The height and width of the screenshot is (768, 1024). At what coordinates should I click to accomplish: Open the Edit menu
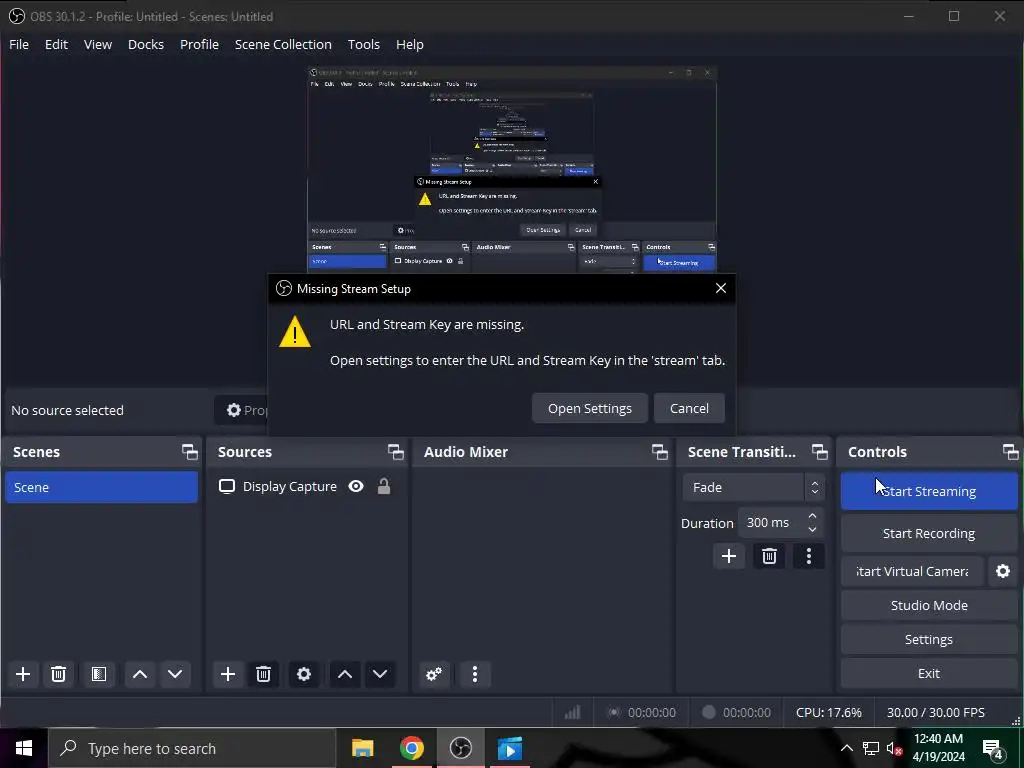pyautogui.click(x=56, y=44)
